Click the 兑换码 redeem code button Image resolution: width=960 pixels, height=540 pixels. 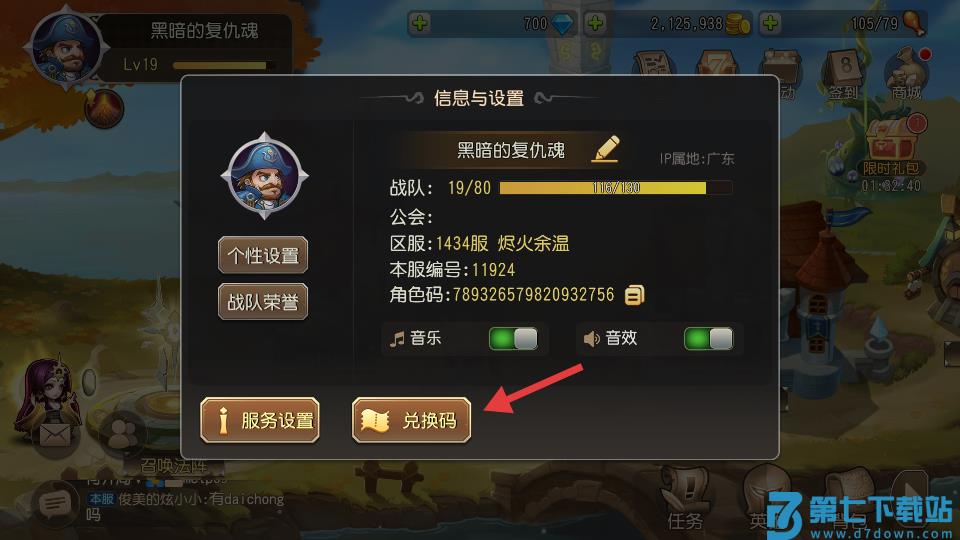click(411, 420)
